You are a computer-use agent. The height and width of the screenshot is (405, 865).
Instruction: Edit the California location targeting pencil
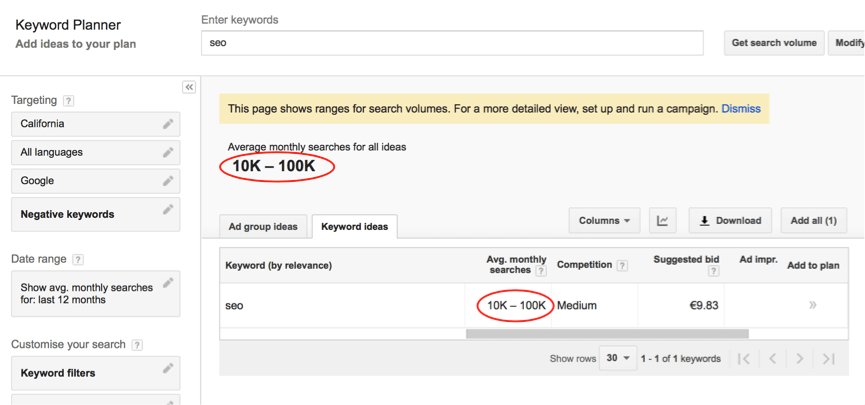pos(168,124)
